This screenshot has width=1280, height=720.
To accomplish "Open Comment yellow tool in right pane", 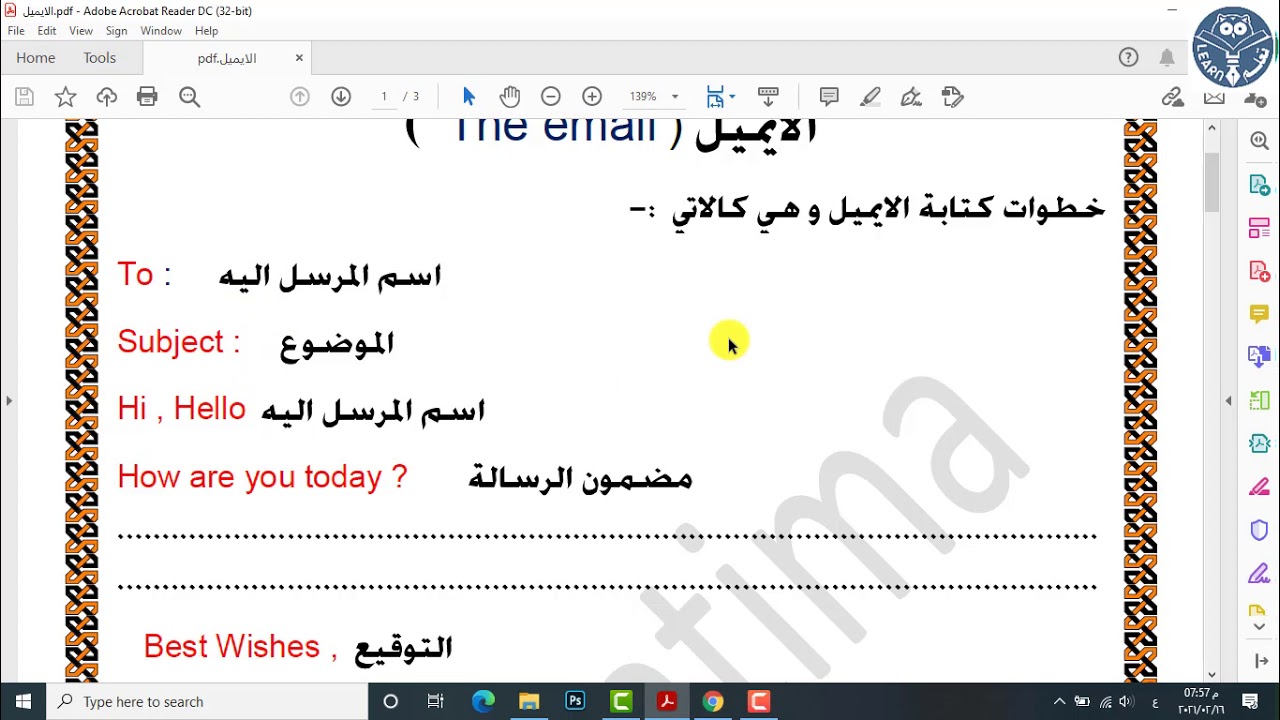I will 1259,314.
